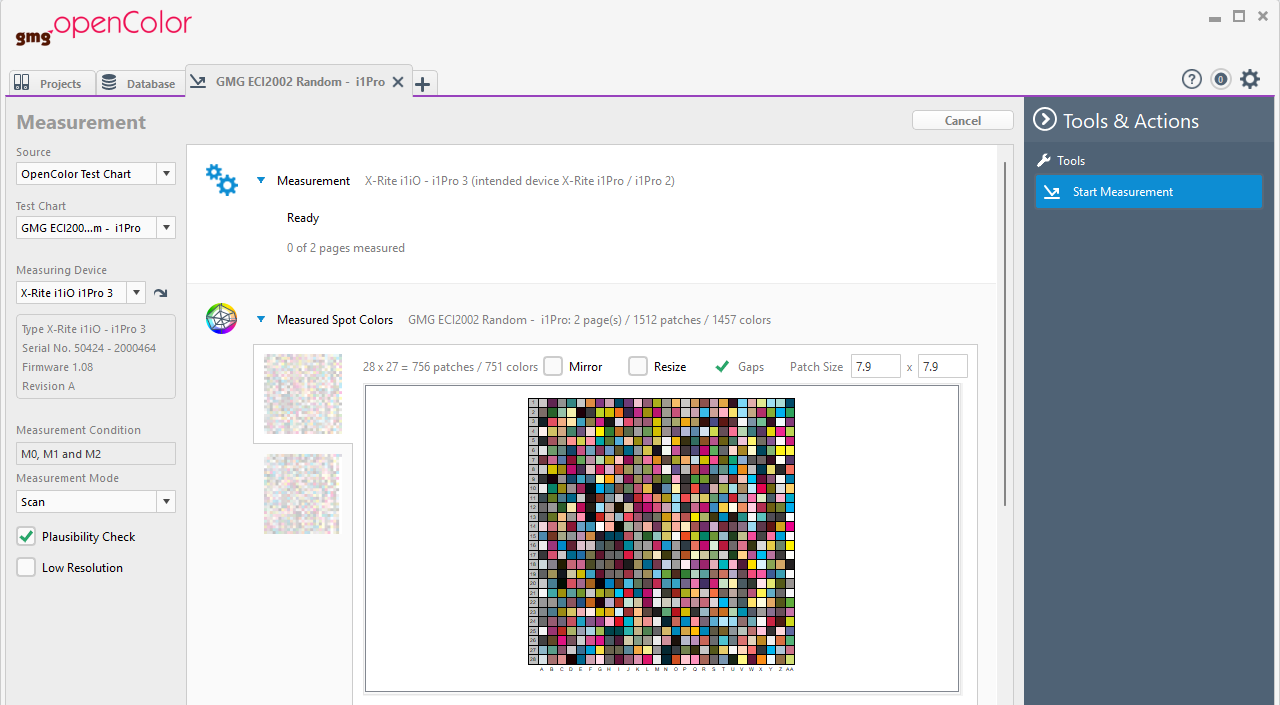Open the Settings gear icon

(1250, 79)
